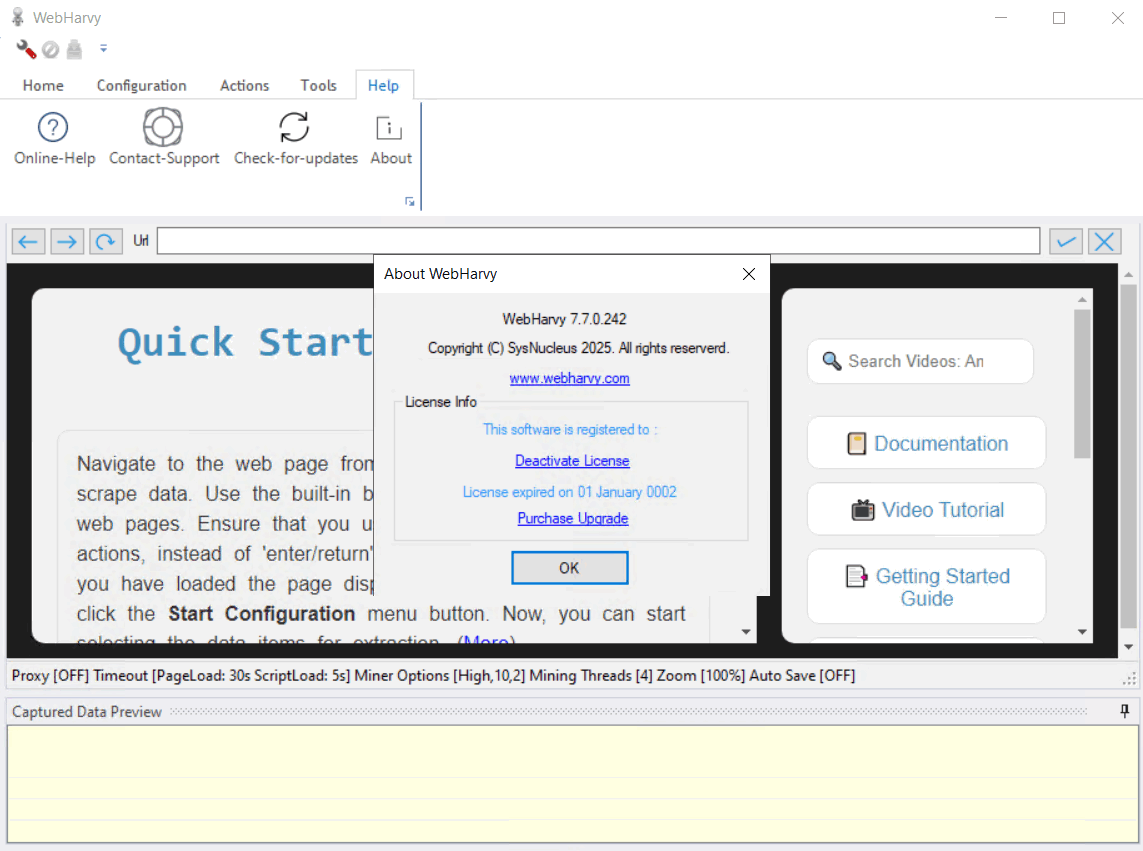The height and width of the screenshot is (851, 1143).
Task: Open the www.webharvy.com link
Action: tap(569, 378)
